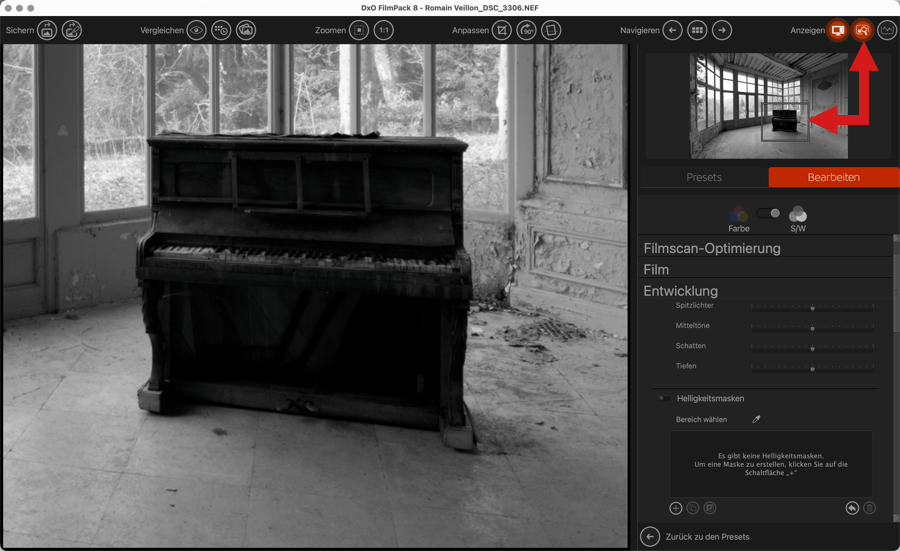Click the 1:1 zoom button
Image resolution: width=900 pixels, height=551 pixels.
383,31
